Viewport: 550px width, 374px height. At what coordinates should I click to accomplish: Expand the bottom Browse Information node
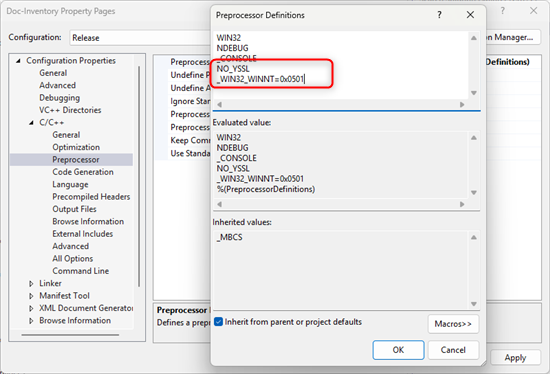[x=31, y=321]
